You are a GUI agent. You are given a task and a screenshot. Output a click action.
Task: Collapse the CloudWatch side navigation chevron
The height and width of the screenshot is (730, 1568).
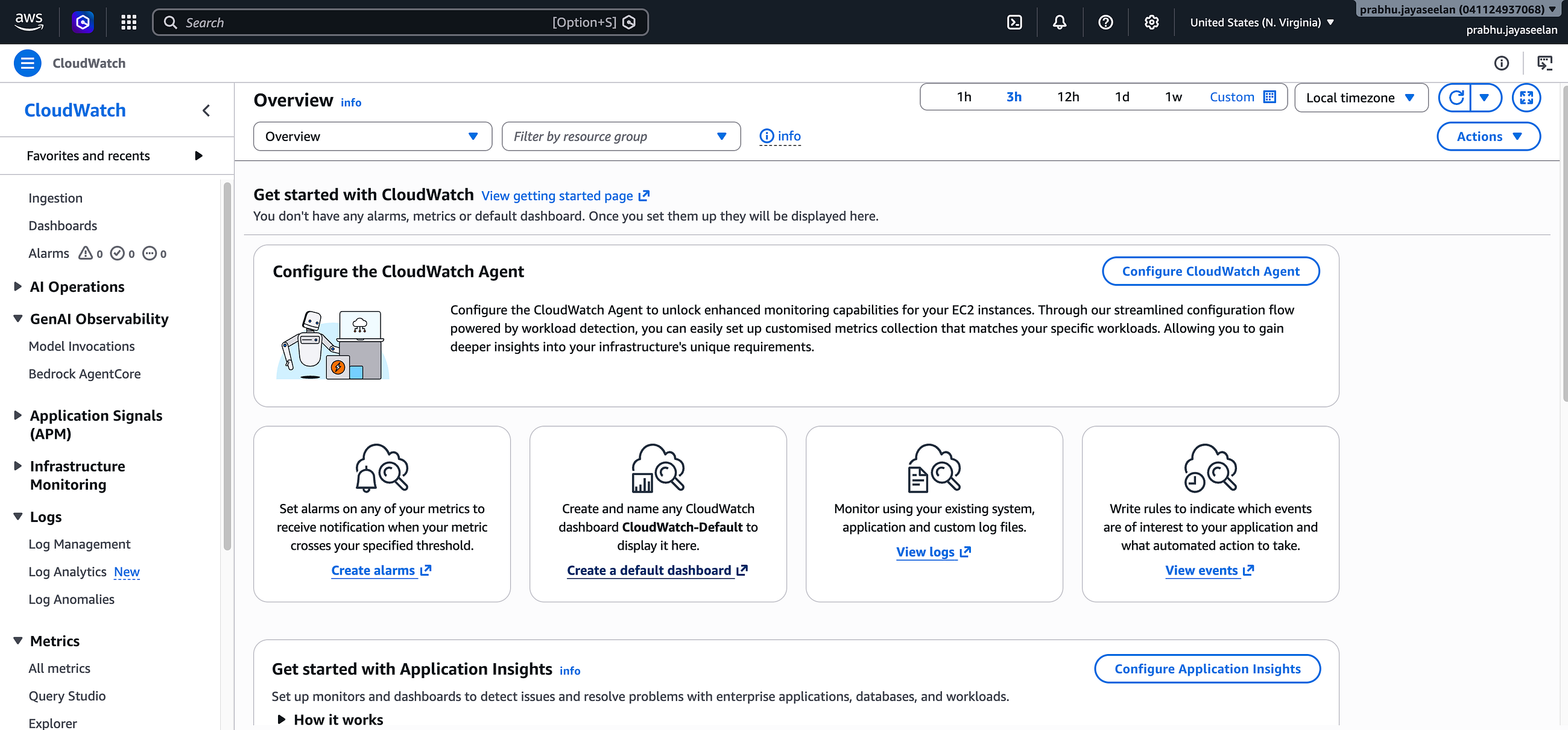(x=206, y=110)
